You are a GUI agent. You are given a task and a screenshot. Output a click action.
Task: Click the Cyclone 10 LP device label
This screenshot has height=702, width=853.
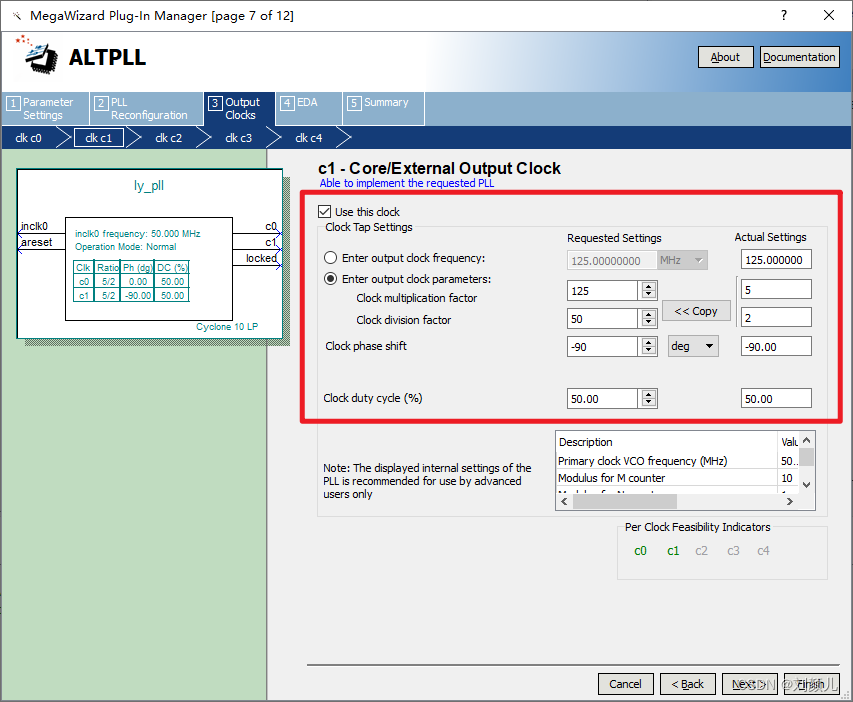coord(227,327)
